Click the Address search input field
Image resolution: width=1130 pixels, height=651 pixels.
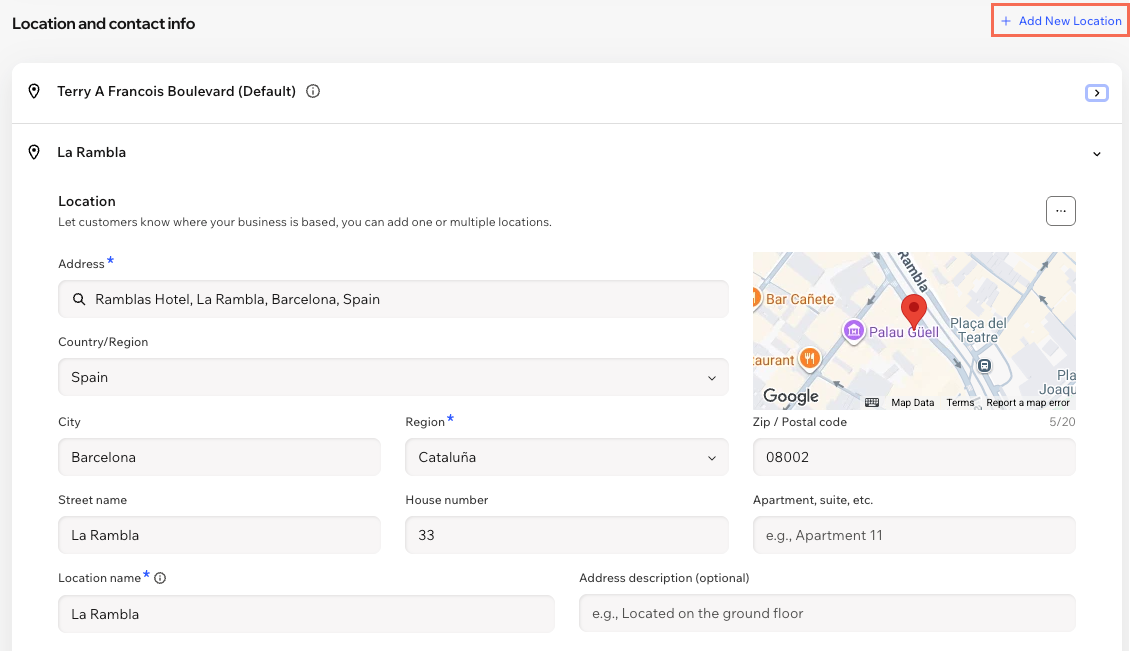coord(393,299)
